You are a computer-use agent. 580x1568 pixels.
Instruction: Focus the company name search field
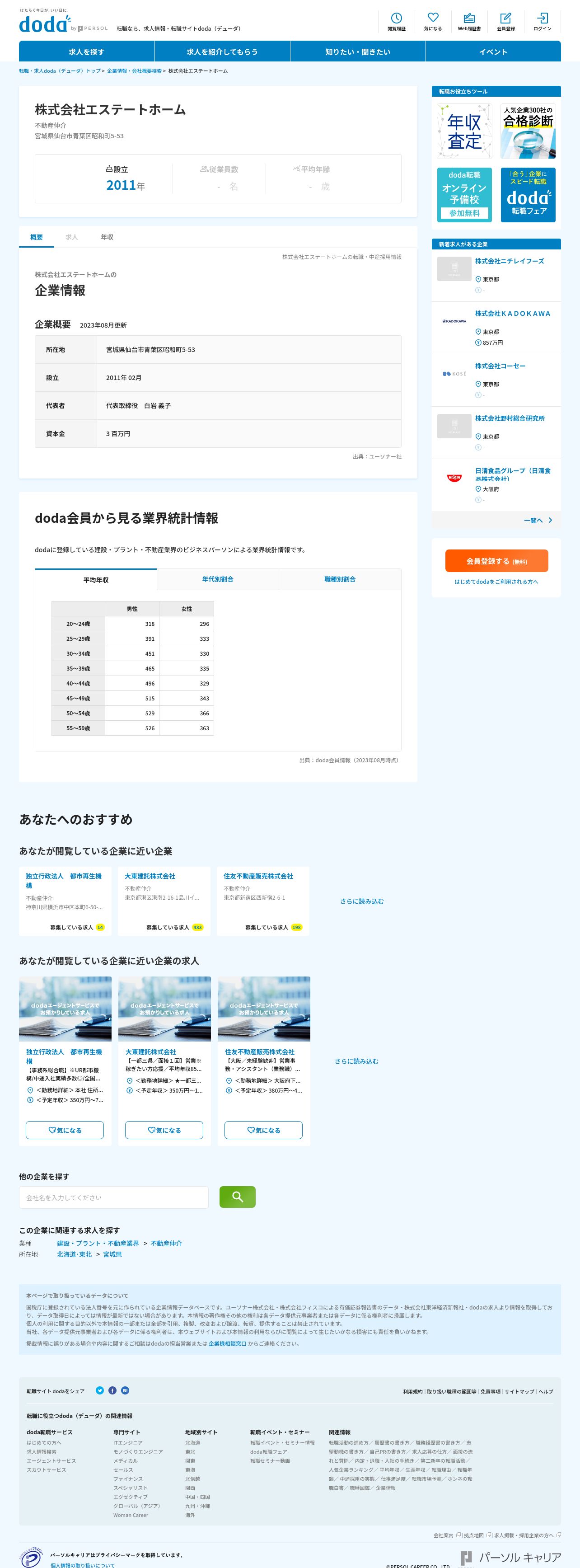tap(114, 1197)
